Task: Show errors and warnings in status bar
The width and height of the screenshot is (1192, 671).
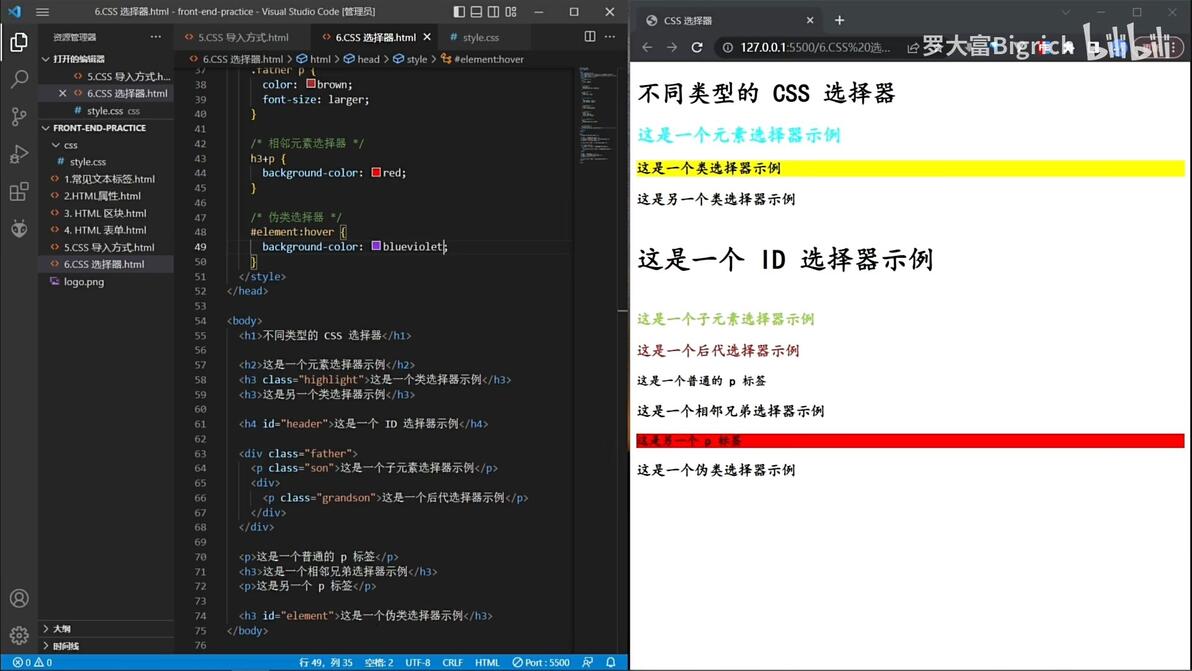Action: pyautogui.click(x=32, y=663)
